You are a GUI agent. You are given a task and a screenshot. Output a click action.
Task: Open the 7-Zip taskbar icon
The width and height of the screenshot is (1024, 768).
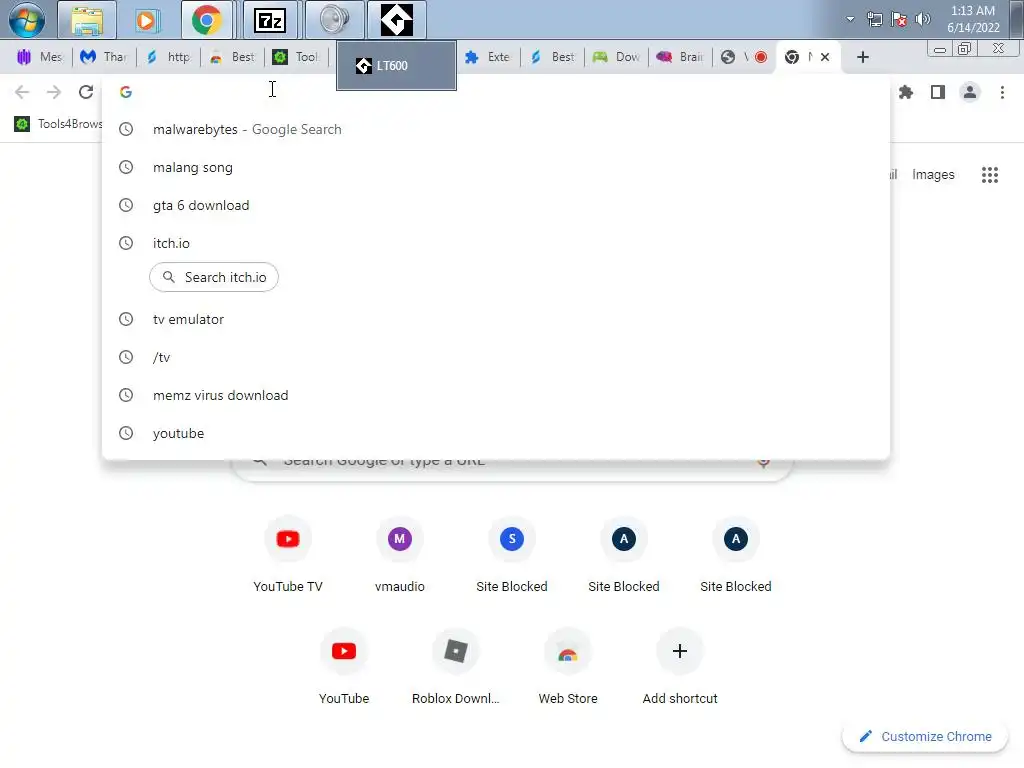(270, 20)
